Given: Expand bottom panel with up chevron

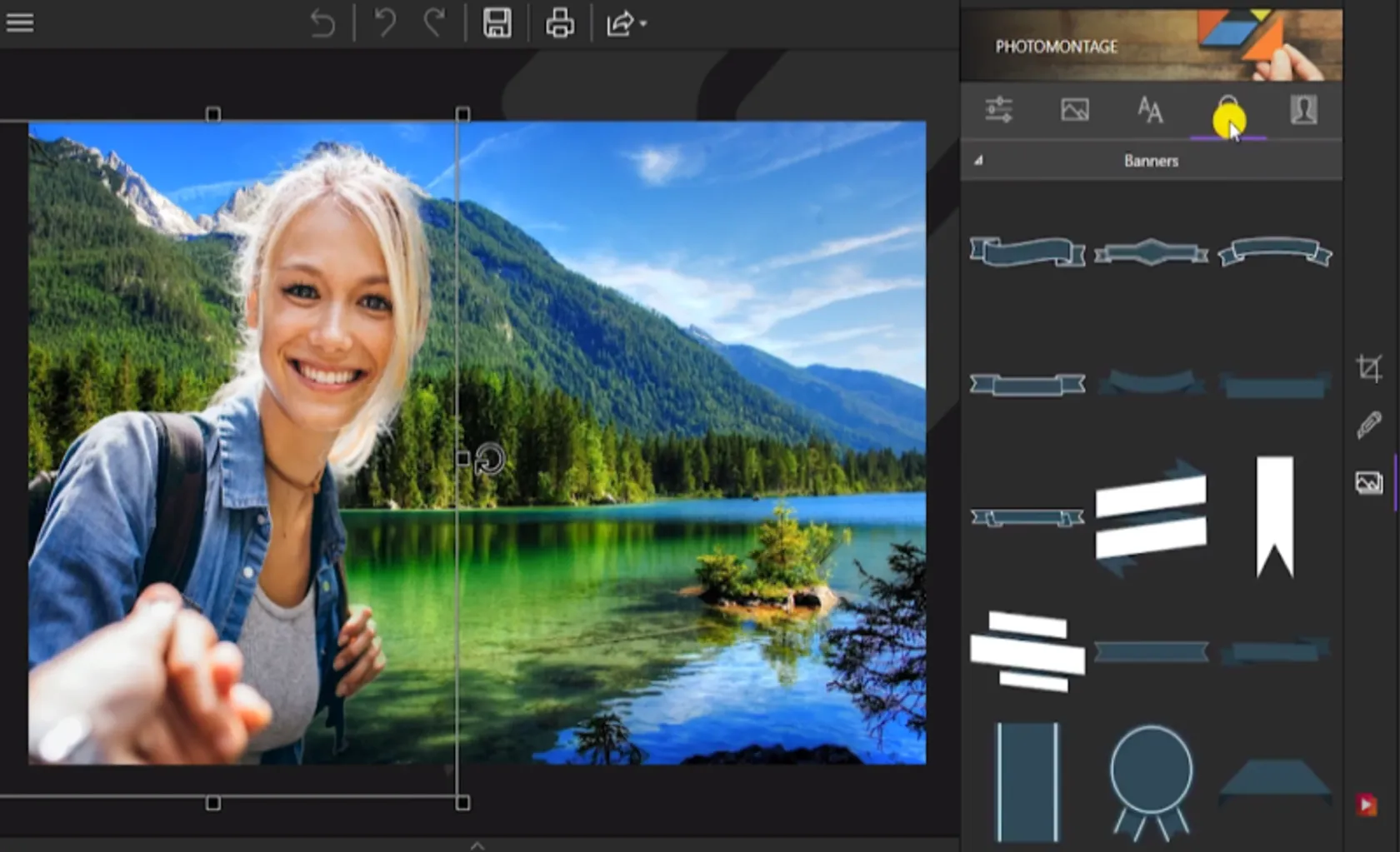Looking at the screenshot, I should click(x=477, y=845).
